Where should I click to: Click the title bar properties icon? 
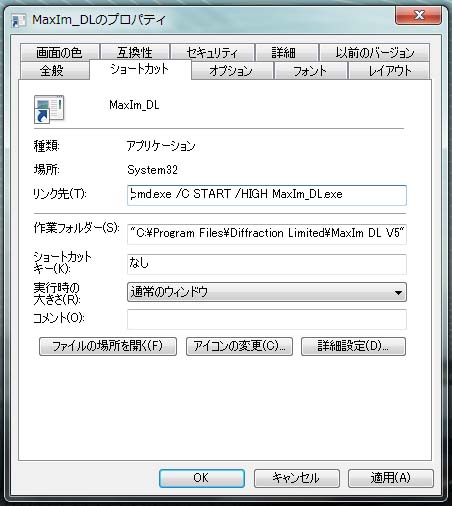click(x=18, y=20)
